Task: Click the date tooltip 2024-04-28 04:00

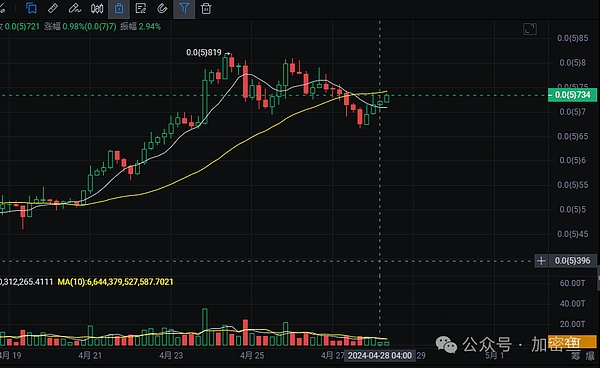Action: (x=380, y=355)
